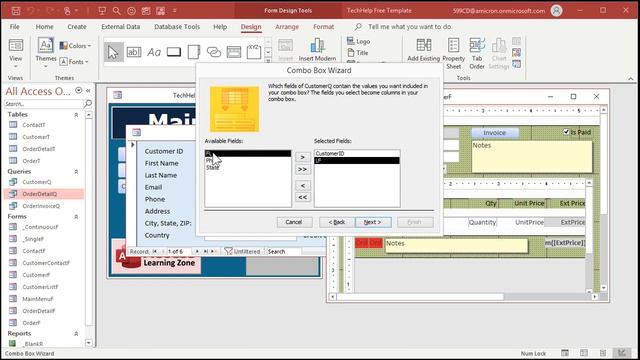640x360 pixels.
Task: Switch to the Database Tools tab
Action: [177, 27]
